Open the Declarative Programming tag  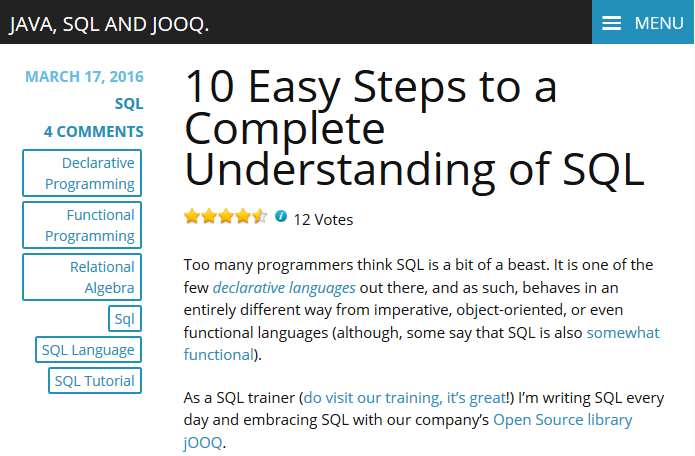pos(82,173)
